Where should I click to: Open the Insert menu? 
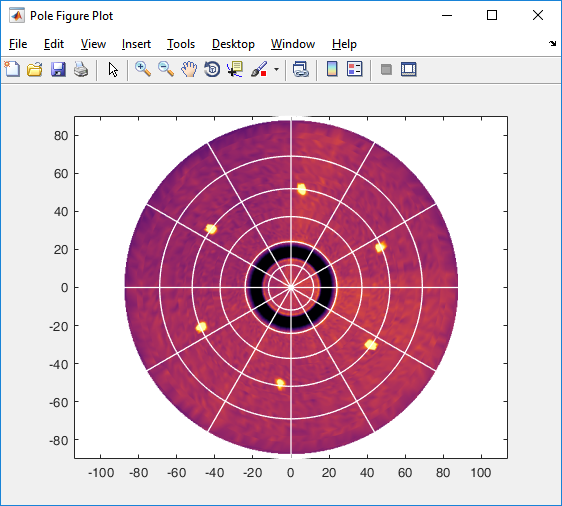coord(136,44)
